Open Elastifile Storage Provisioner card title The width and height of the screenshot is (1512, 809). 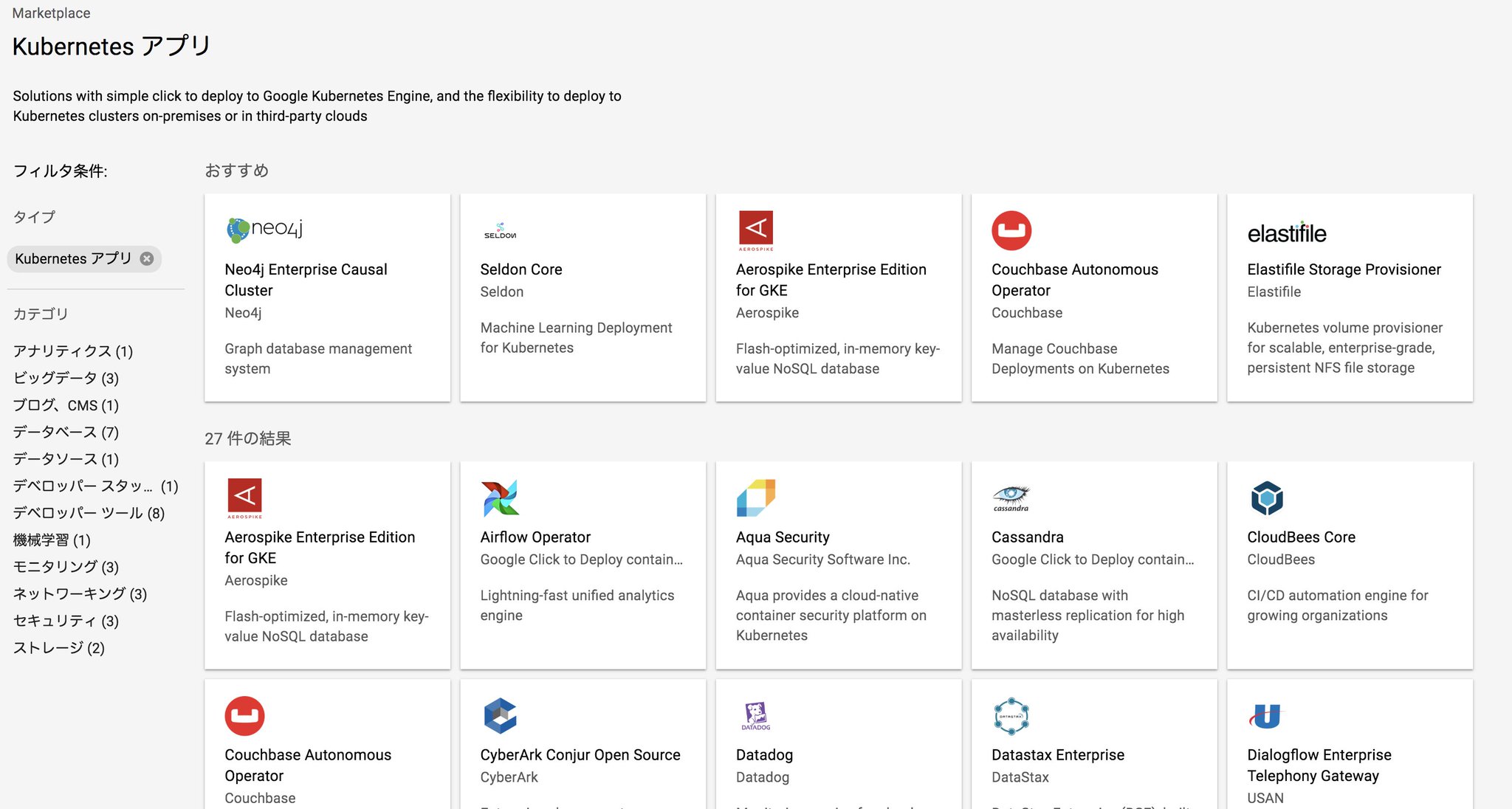click(1344, 269)
